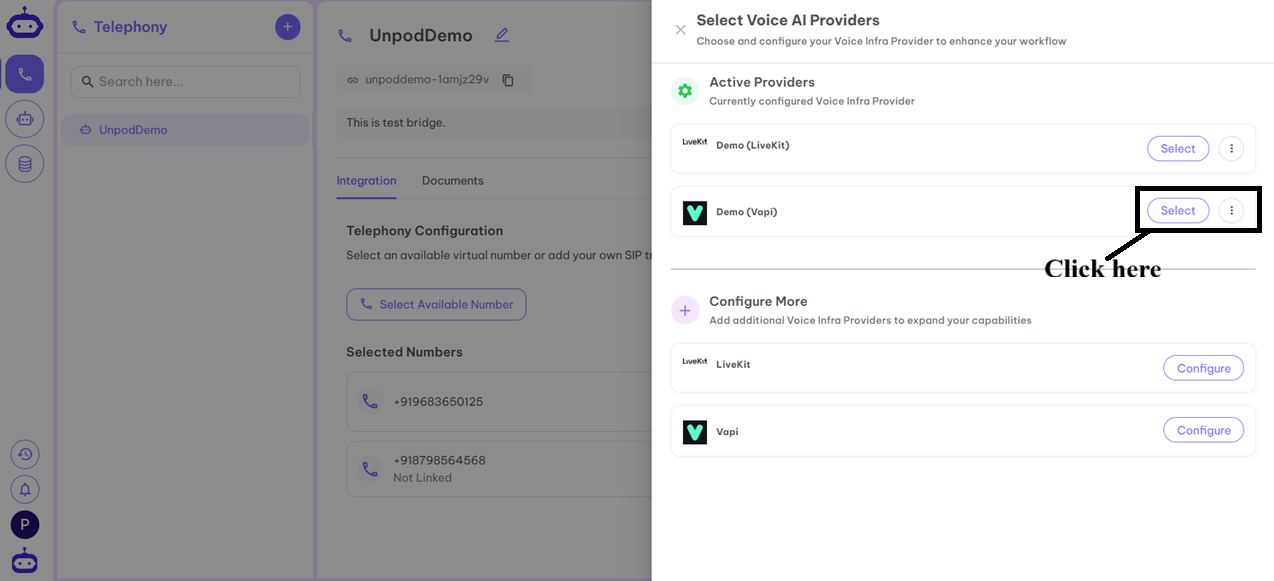Open the robot agents sidebar icon
The width and height of the screenshot is (1274, 581).
click(x=25, y=119)
